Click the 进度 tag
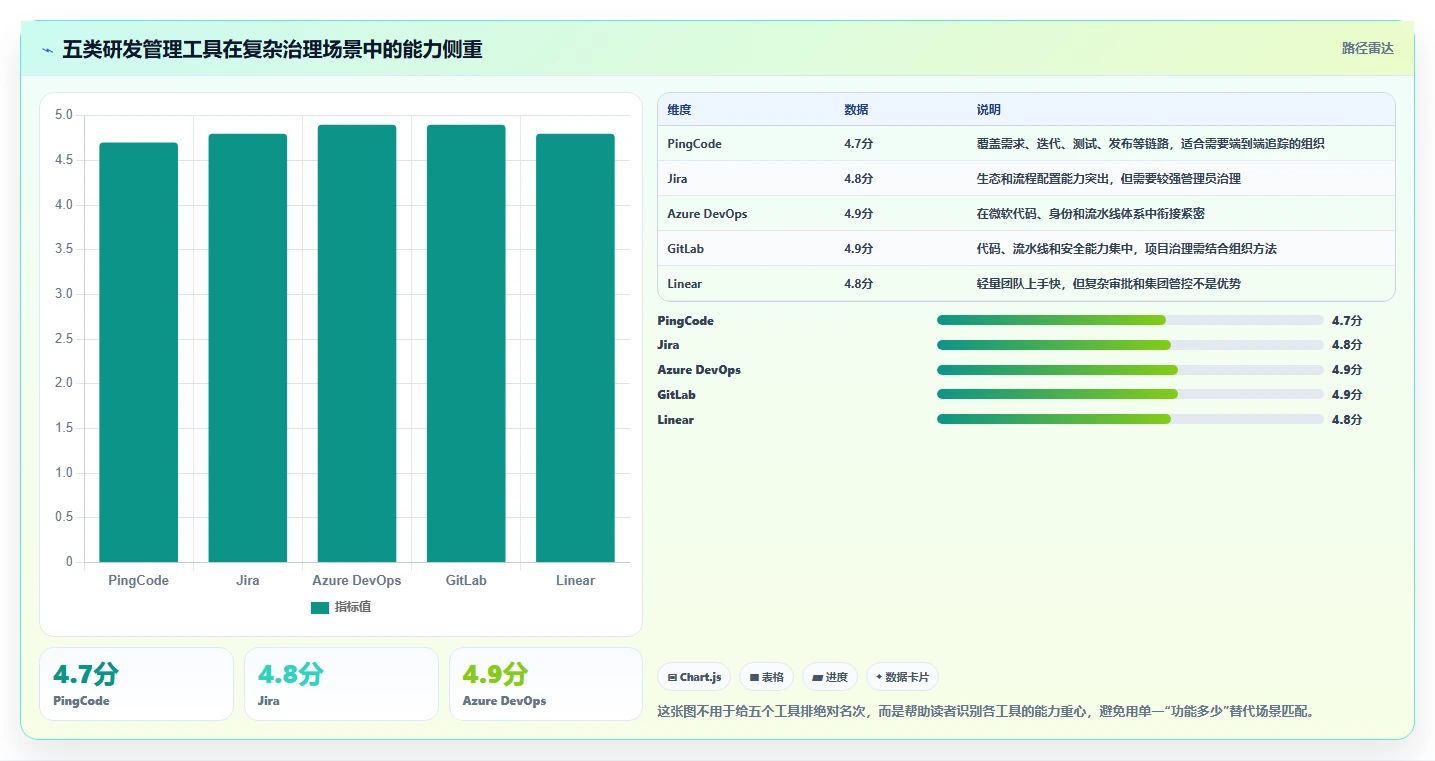This screenshot has width=1435, height=761. click(830, 677)
